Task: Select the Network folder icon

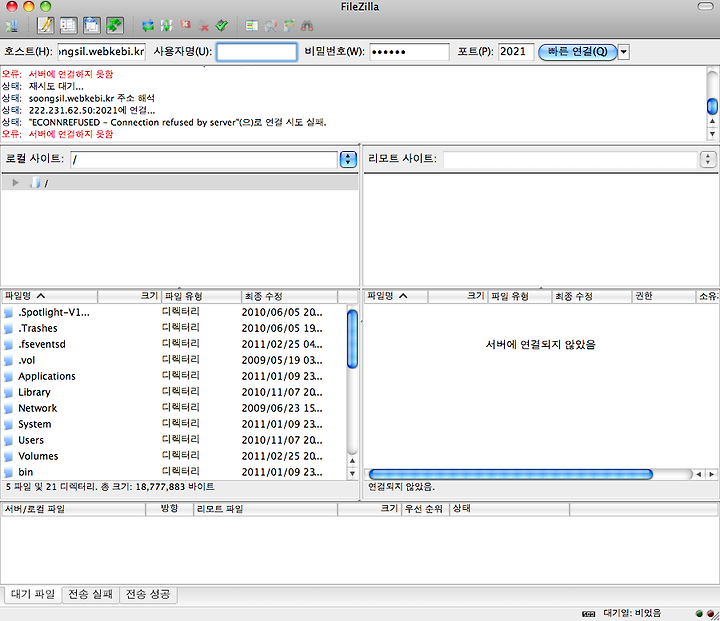Action: [x=8, y=409]
